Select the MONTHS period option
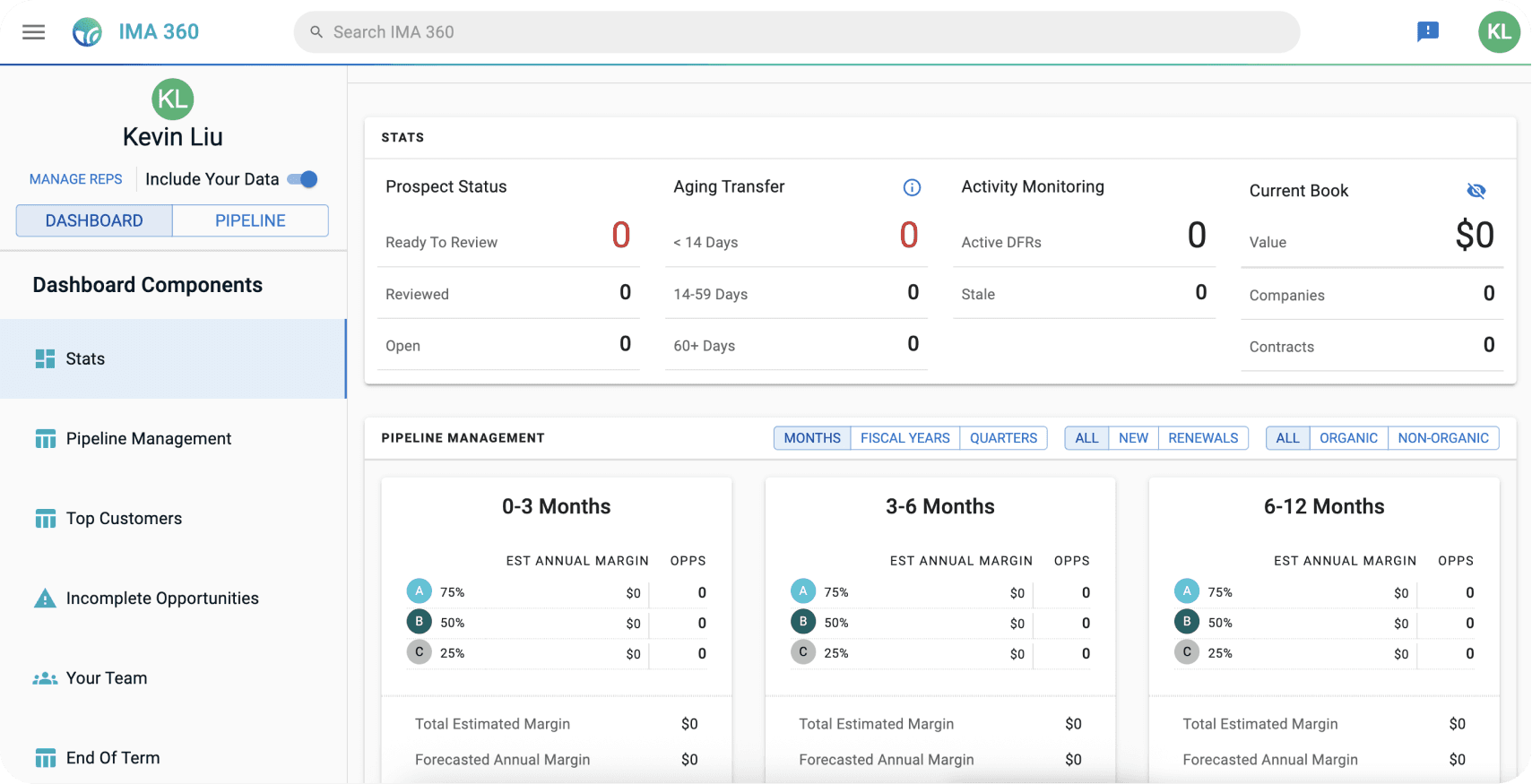Screen dimensions: 1532x784 pos(812,438)
